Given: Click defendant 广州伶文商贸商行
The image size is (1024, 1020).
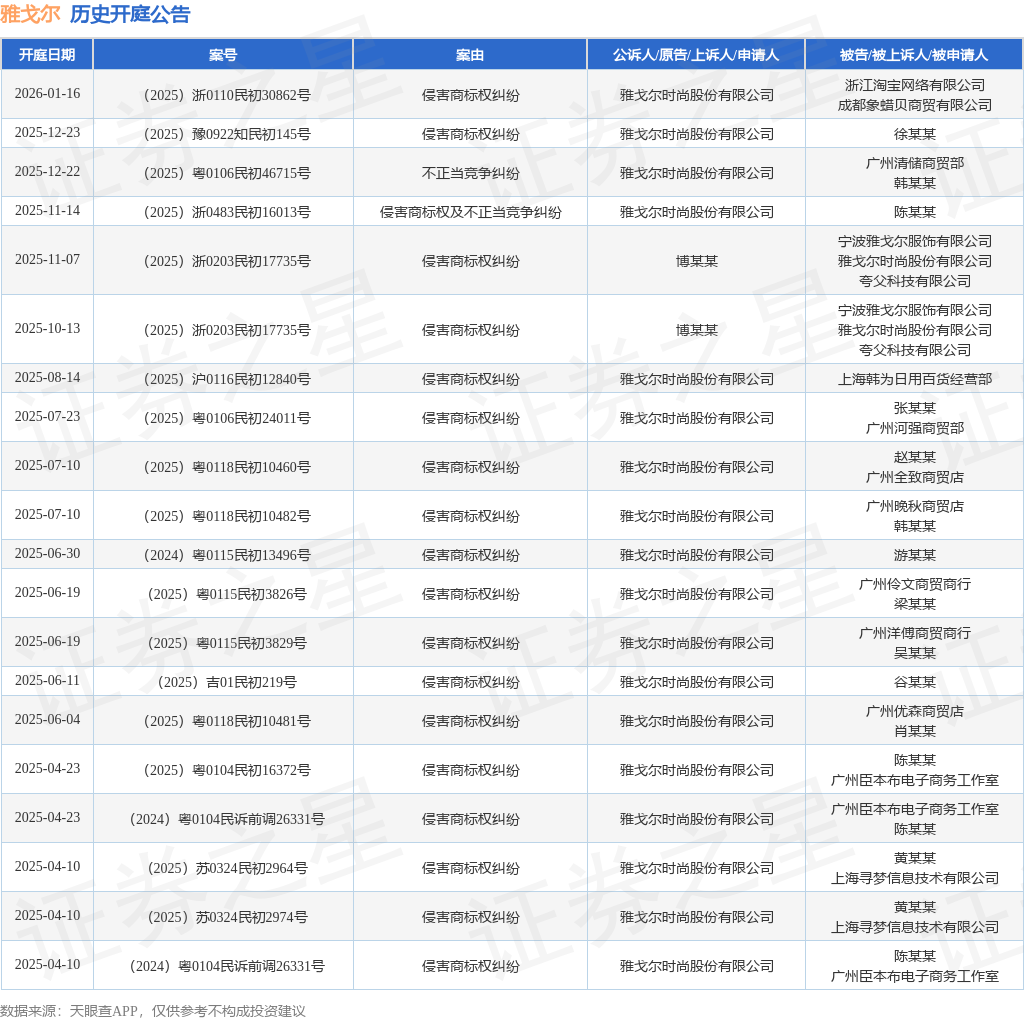Looking at the screenshot, I should tap(914, 584).
